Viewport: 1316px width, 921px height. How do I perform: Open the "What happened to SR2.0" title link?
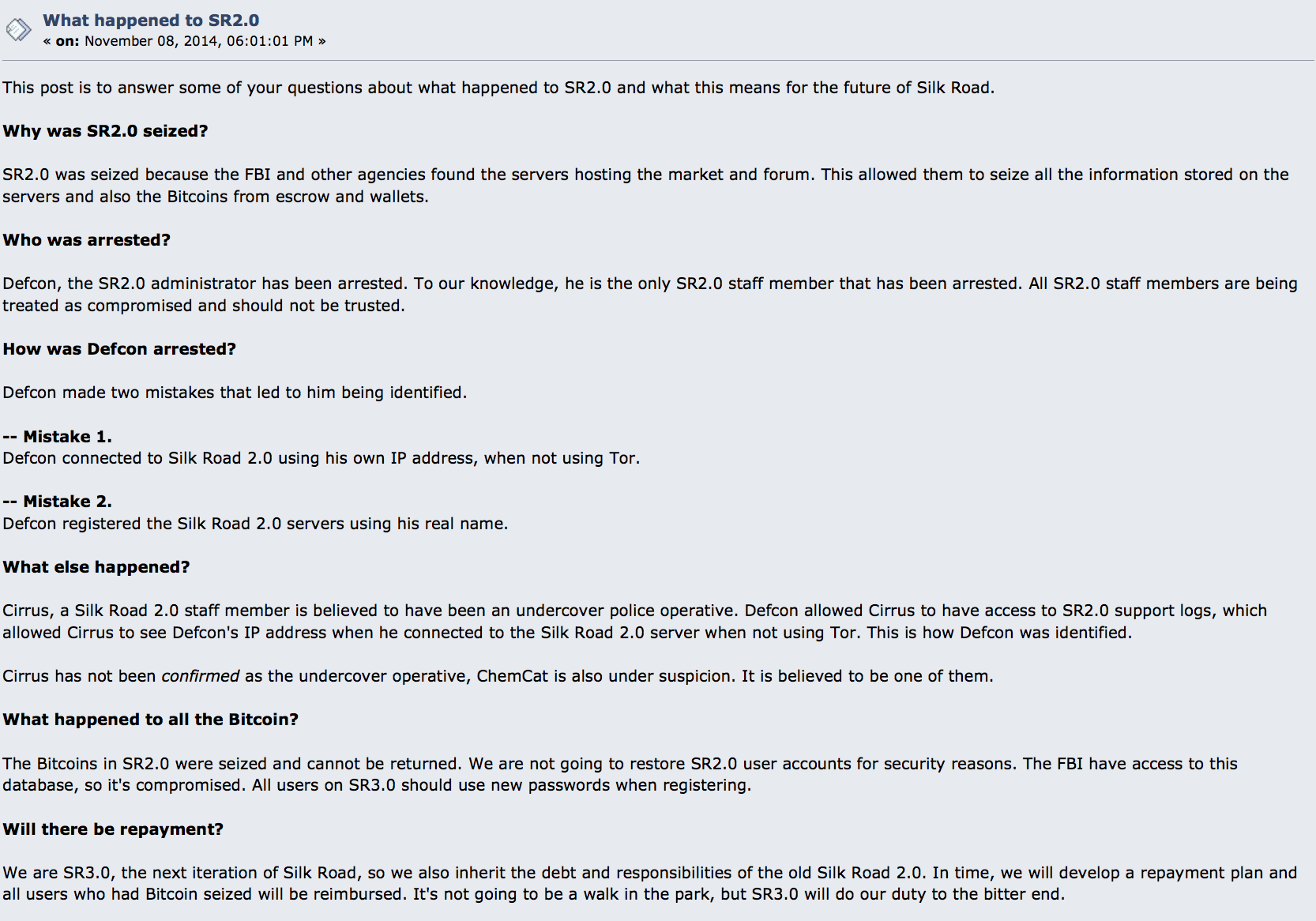pos(151,21)
